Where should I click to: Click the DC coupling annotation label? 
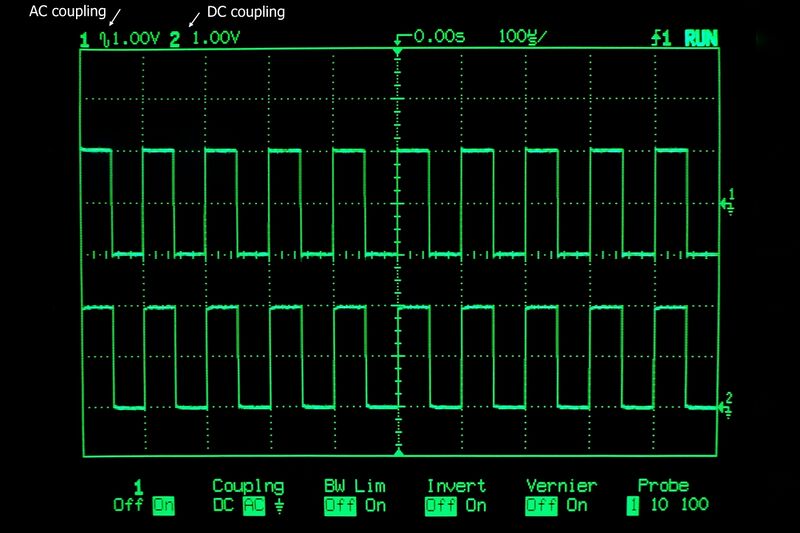pos(245,13)
